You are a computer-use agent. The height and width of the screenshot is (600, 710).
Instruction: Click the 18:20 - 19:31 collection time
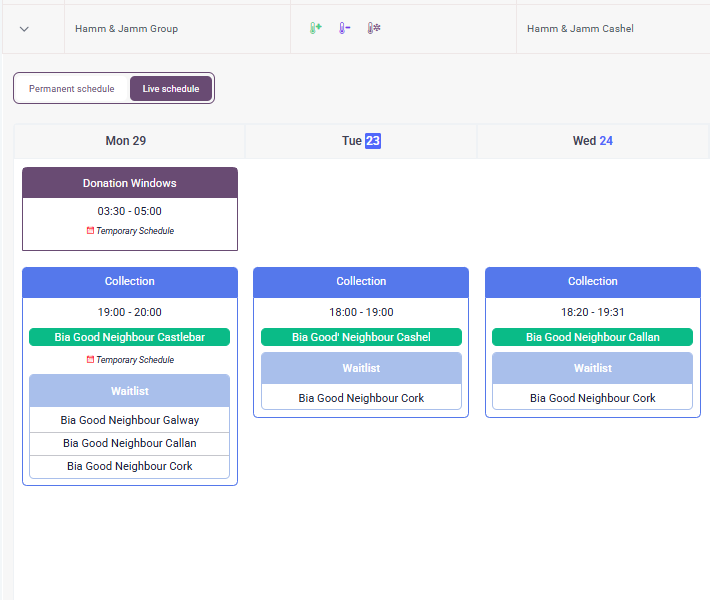click(x=593, y=312)
